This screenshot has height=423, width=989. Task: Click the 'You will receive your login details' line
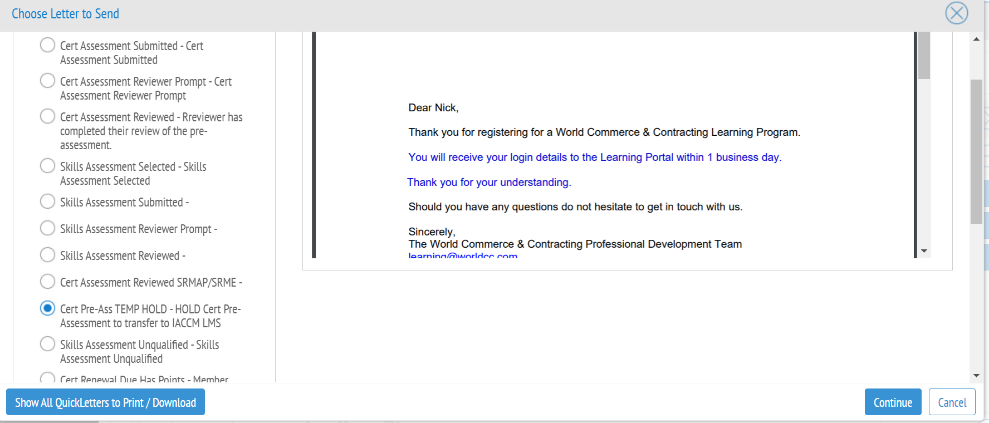595,157
